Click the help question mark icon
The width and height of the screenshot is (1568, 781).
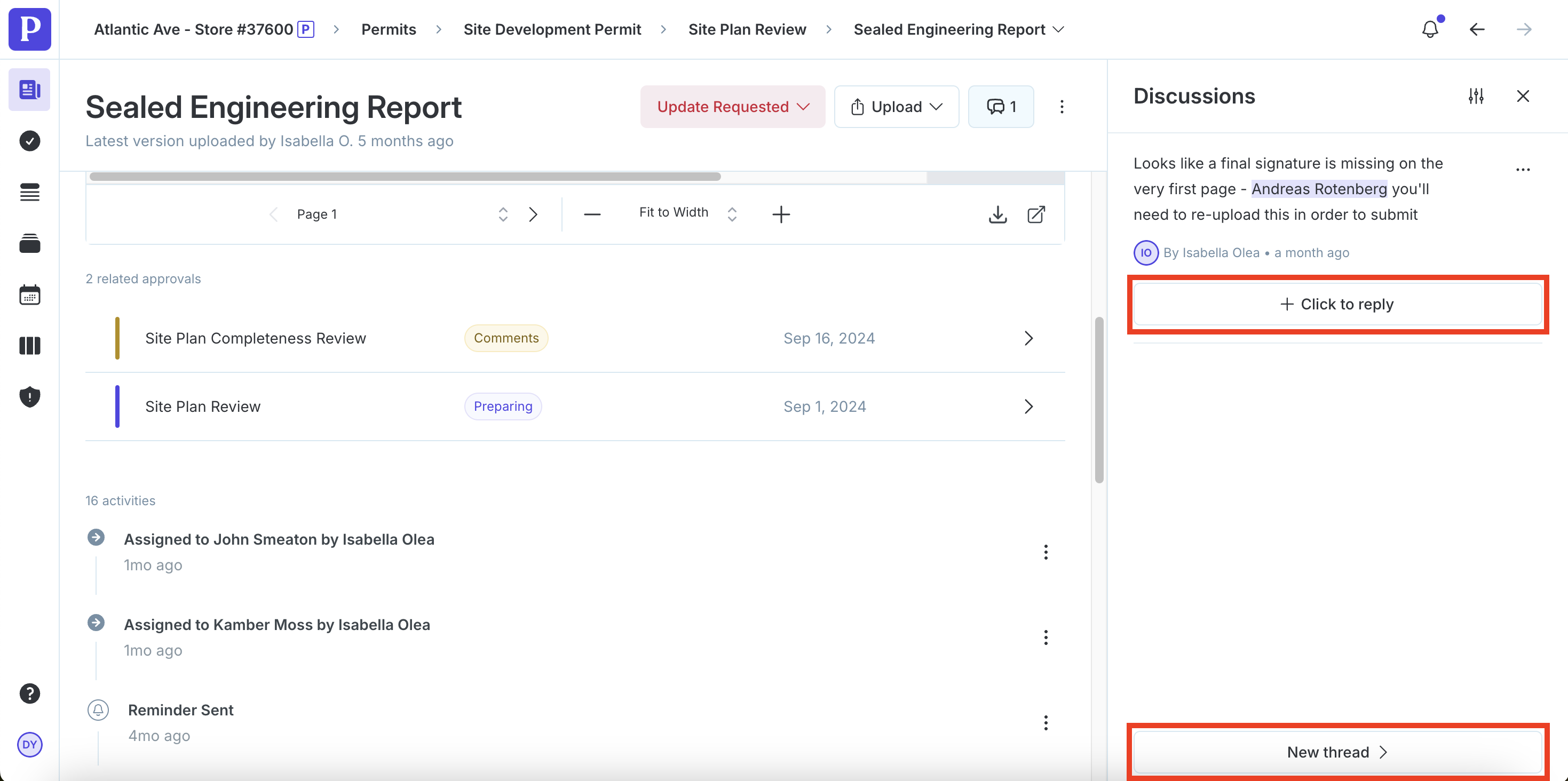pyautogui.click(x=29, y=694)
